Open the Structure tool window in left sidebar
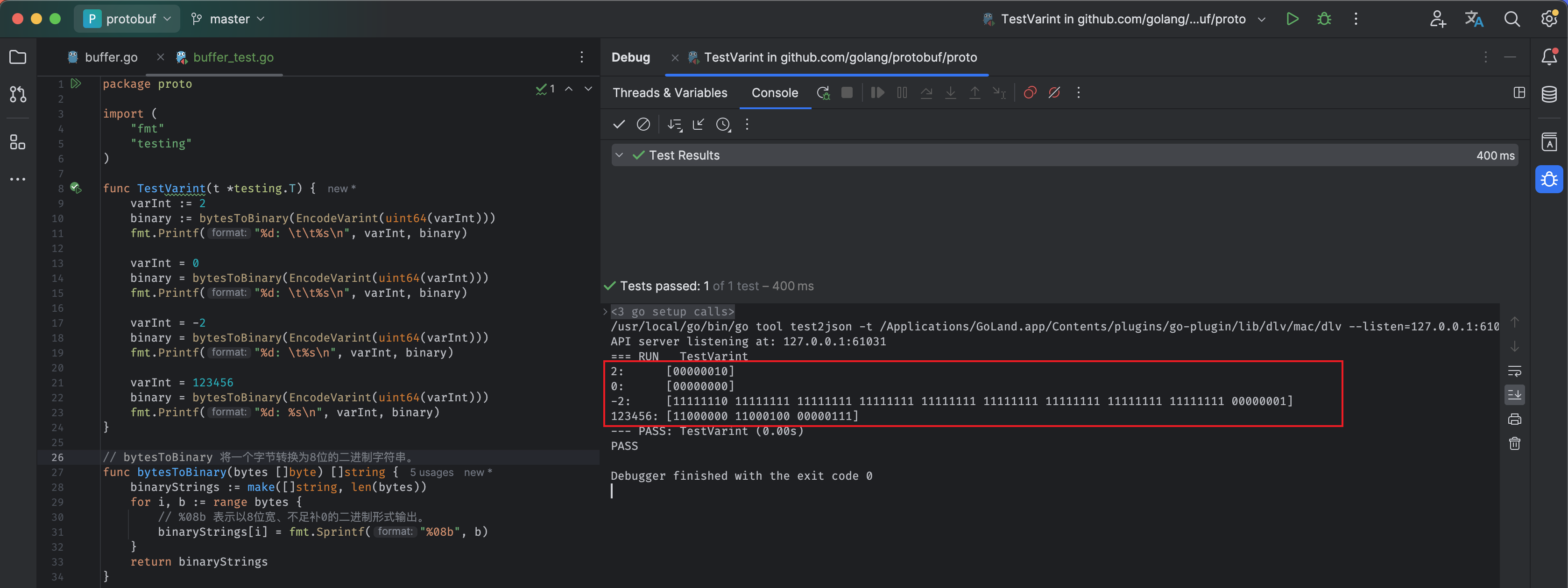1568x588 pixels. (18, 142)
